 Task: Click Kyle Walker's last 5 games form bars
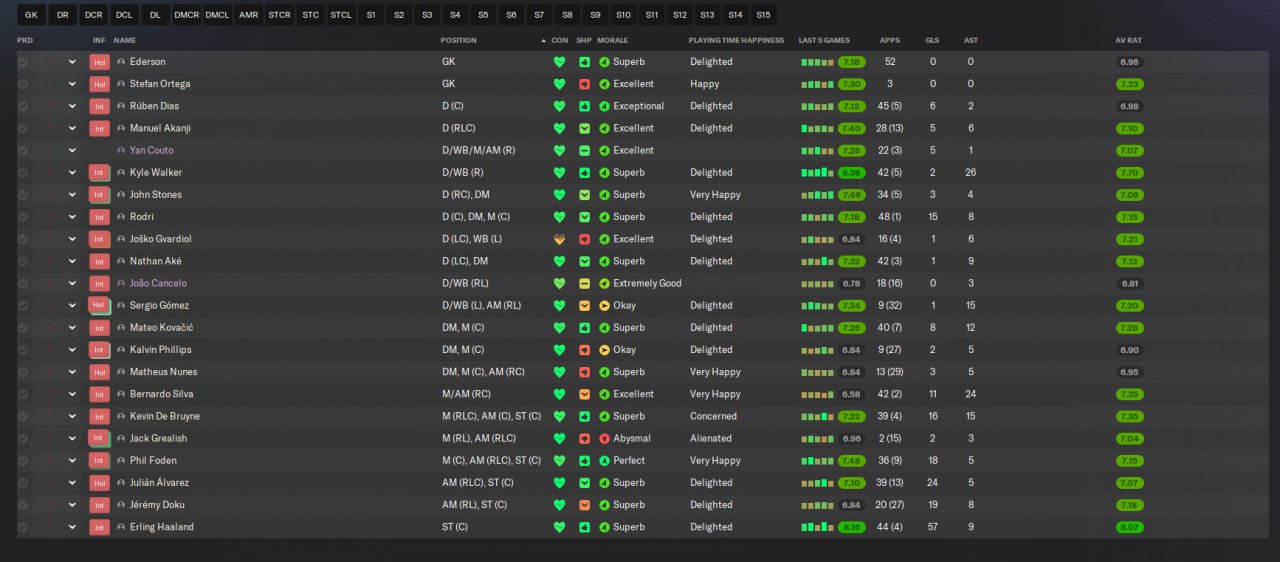817,173
